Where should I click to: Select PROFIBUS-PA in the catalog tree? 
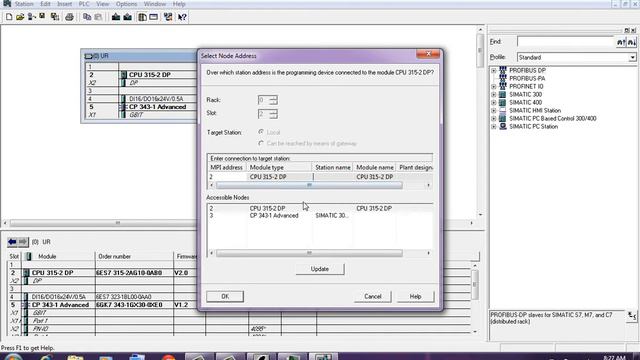(527, 78)
